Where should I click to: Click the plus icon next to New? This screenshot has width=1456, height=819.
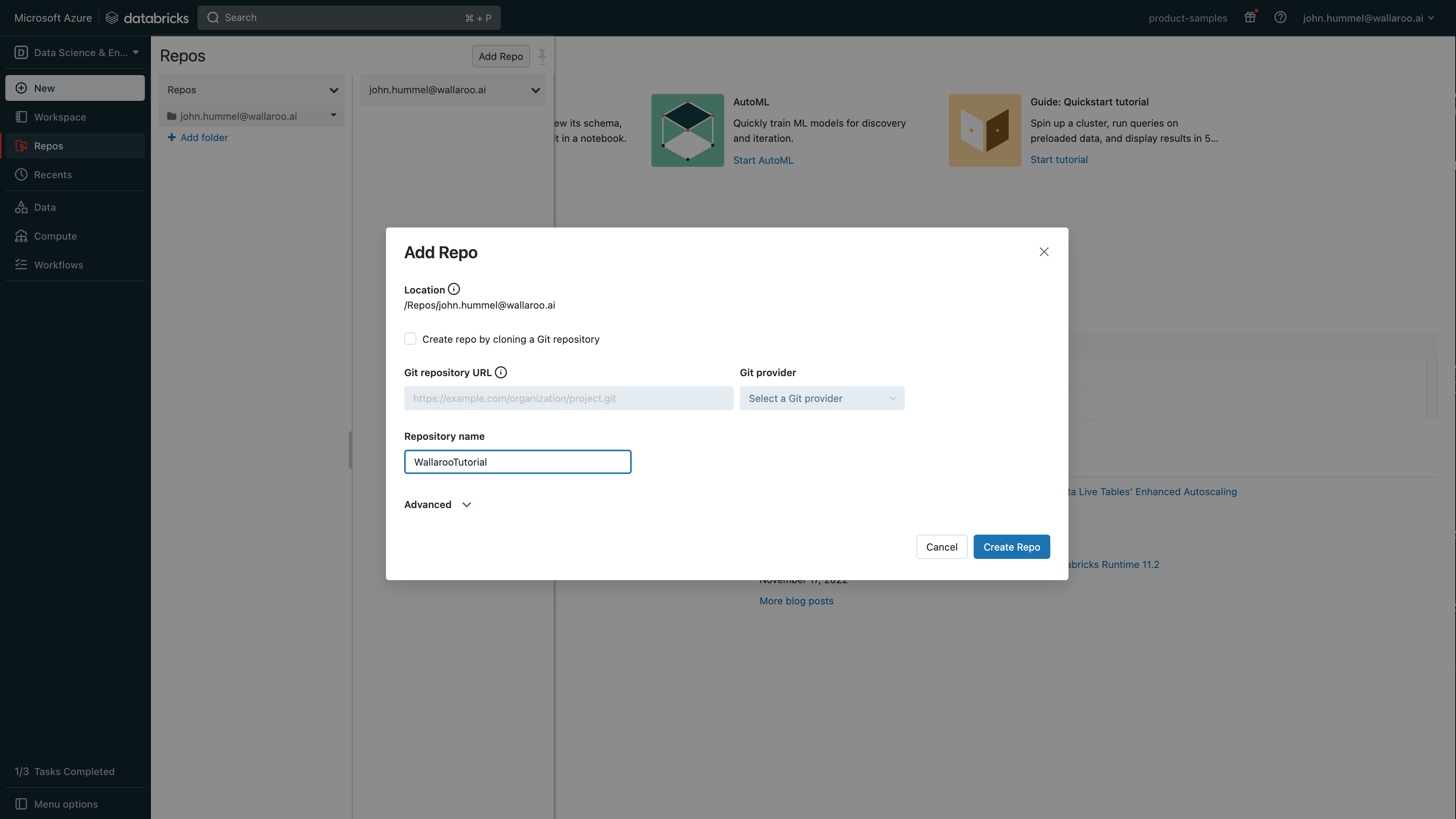point(22,88)
